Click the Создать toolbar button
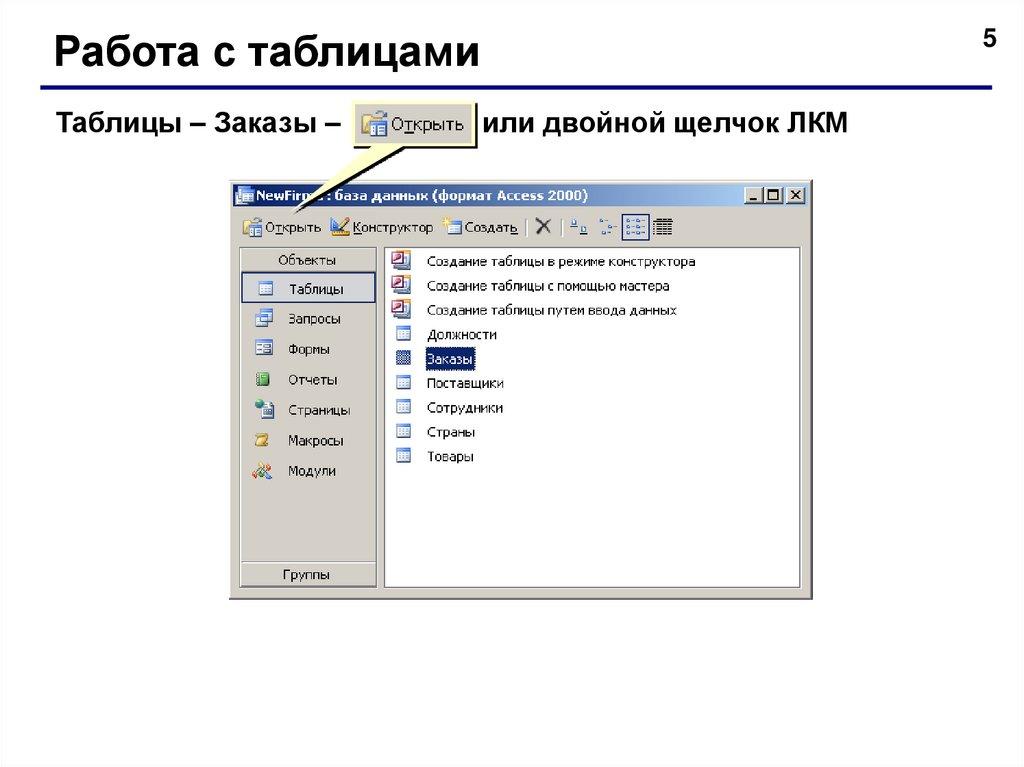1024x767 pixels. 481,227
